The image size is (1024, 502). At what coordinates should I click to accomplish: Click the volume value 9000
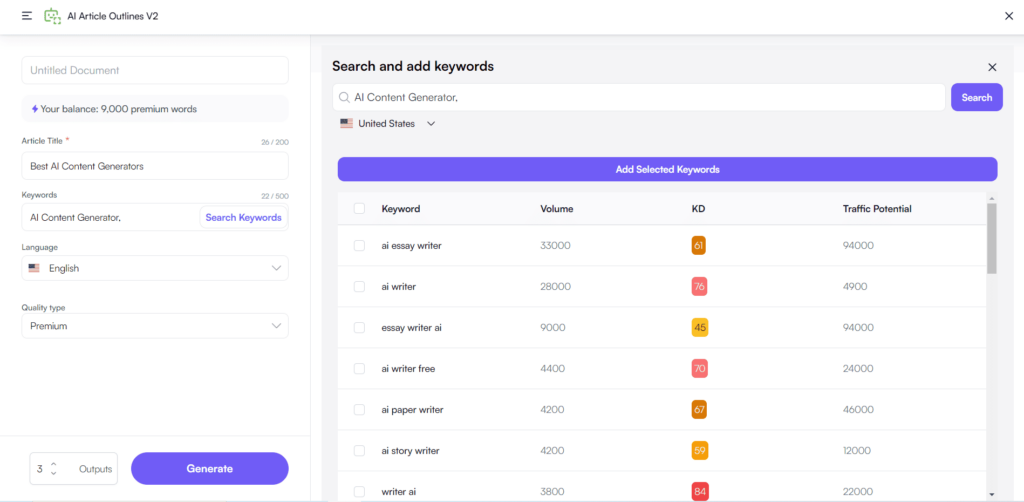tap(553, 328)
